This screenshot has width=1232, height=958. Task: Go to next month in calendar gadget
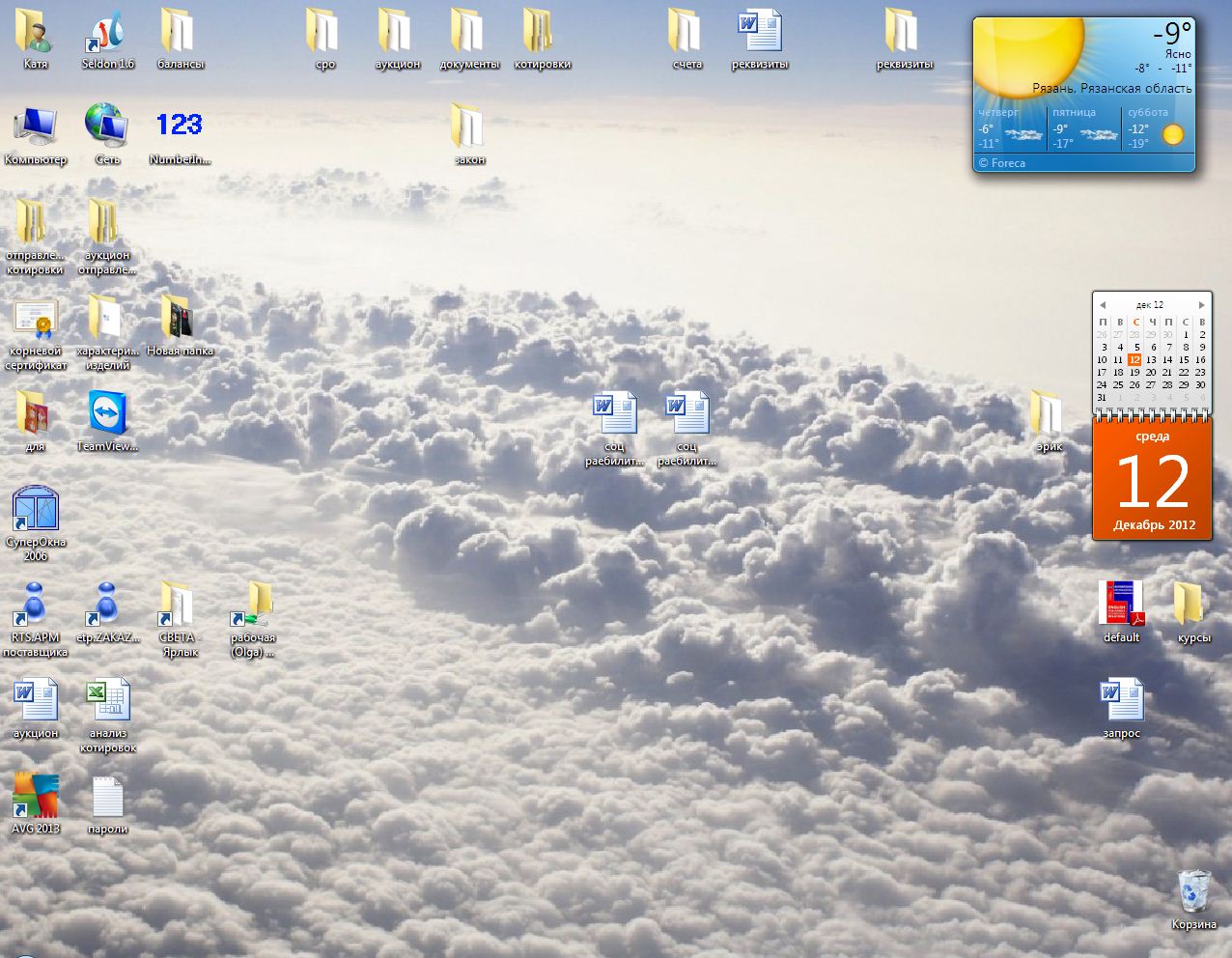[1201, 305]
